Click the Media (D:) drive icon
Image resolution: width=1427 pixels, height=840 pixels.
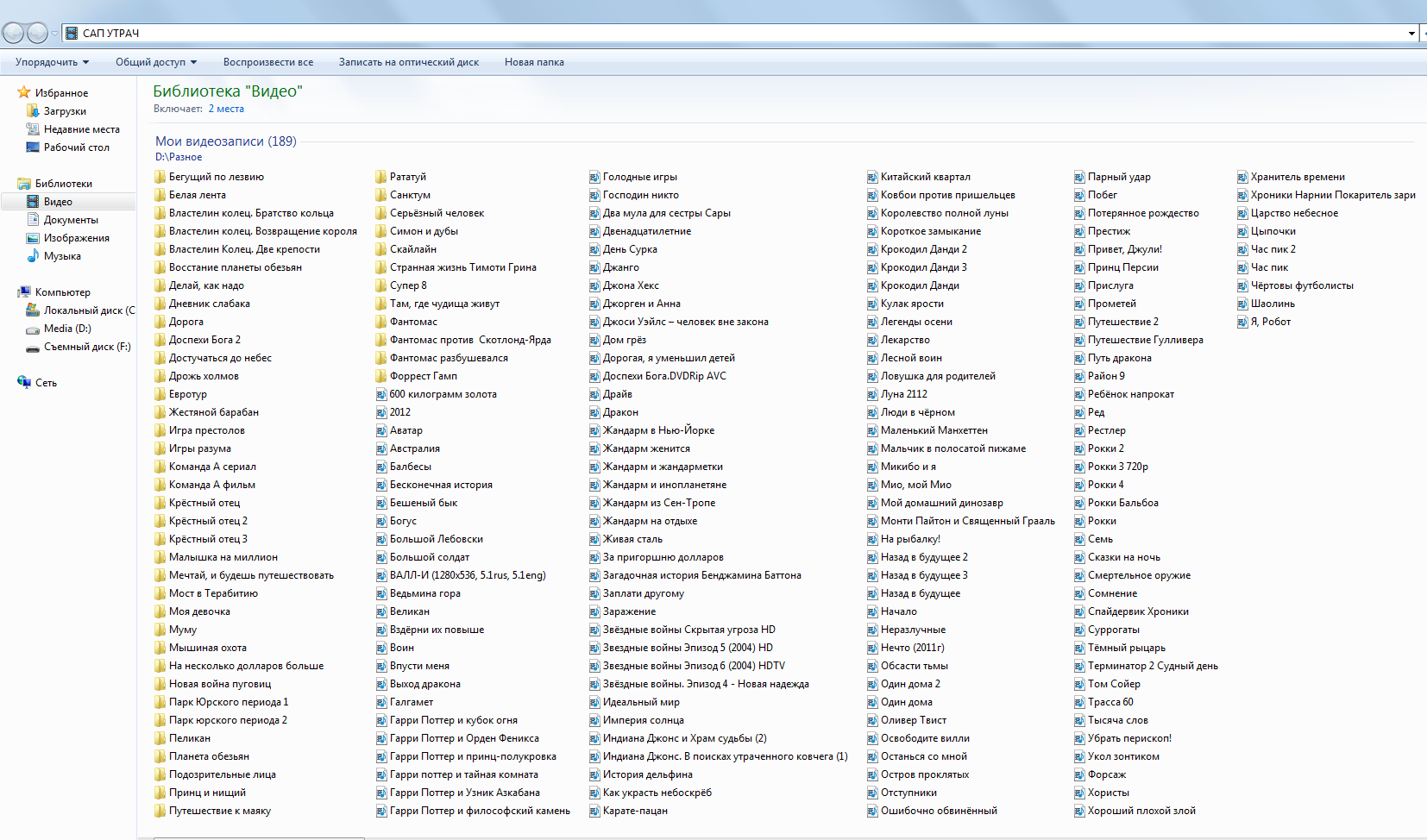tap(33, 329)
